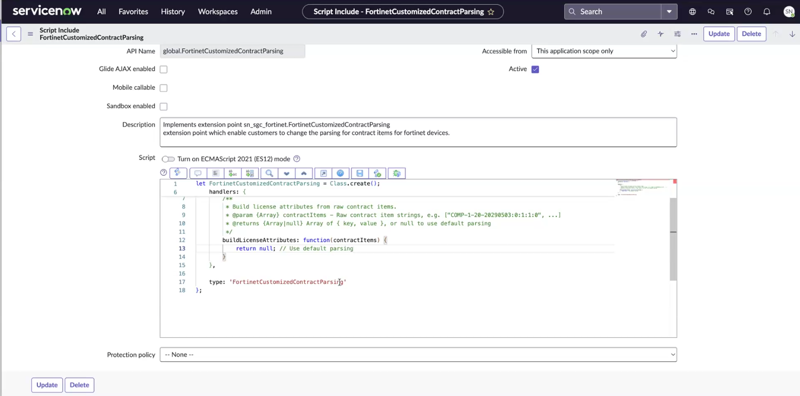Click the comment code speech-bubble icon

197,174
